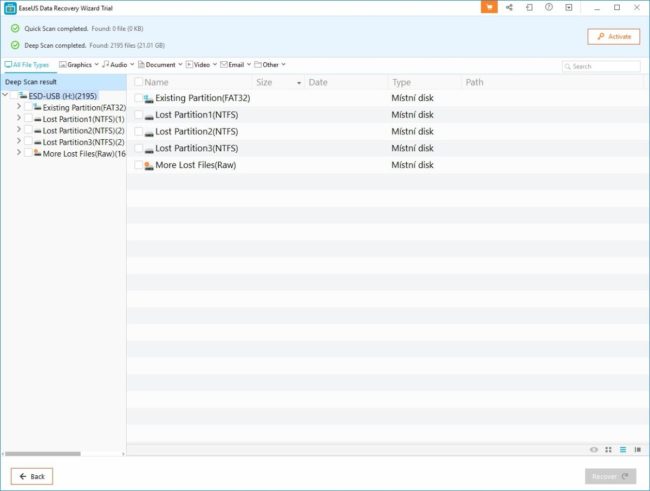
Task: Select "Existing Partition(FAT32)" name in file list
Action: coord(203,98)
